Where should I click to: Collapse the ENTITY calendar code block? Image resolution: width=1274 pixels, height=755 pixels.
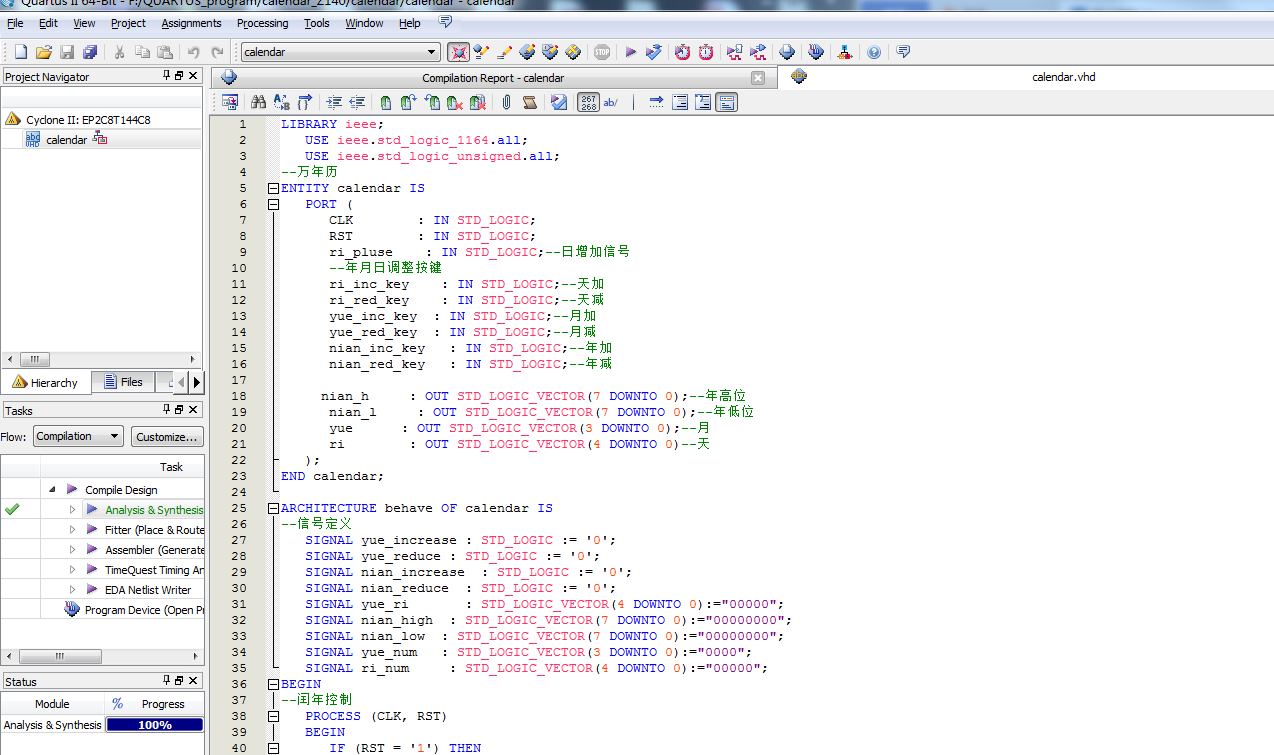pos(273,188)
